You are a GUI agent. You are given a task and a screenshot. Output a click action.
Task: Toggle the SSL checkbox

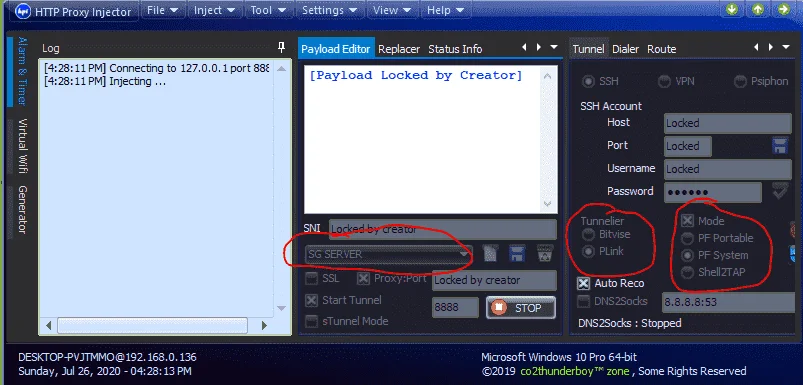pos(311,279)
